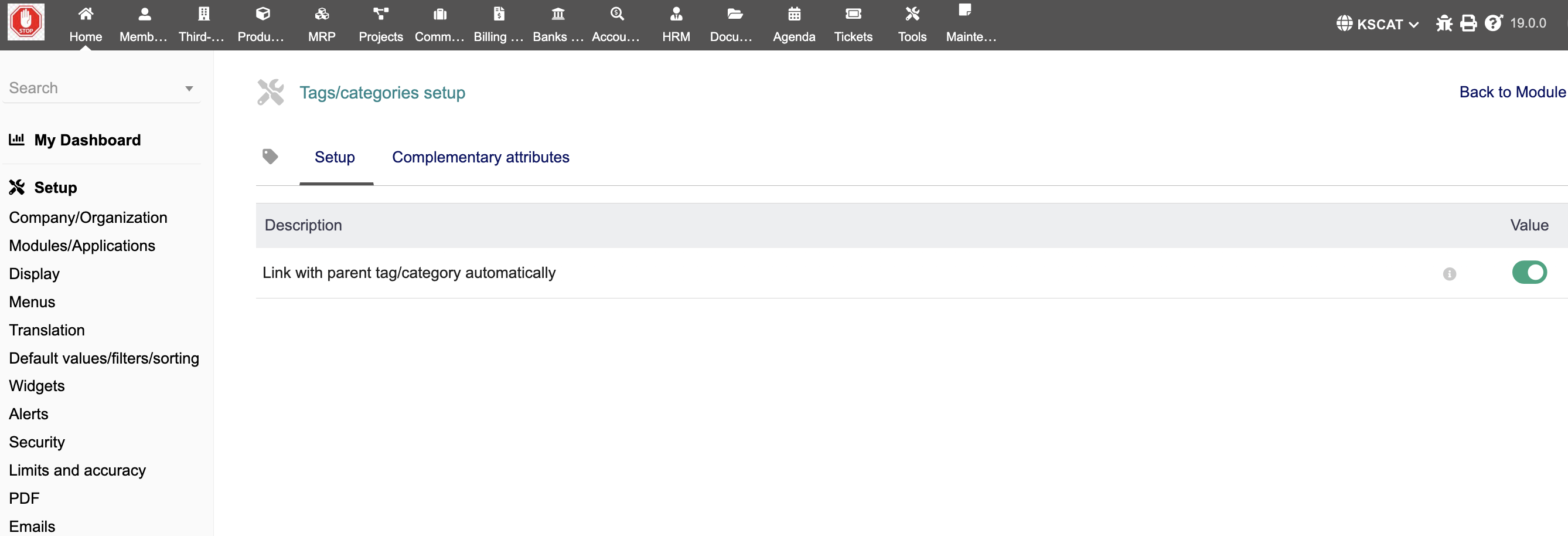Open Alerts setup page

(29, 414)
